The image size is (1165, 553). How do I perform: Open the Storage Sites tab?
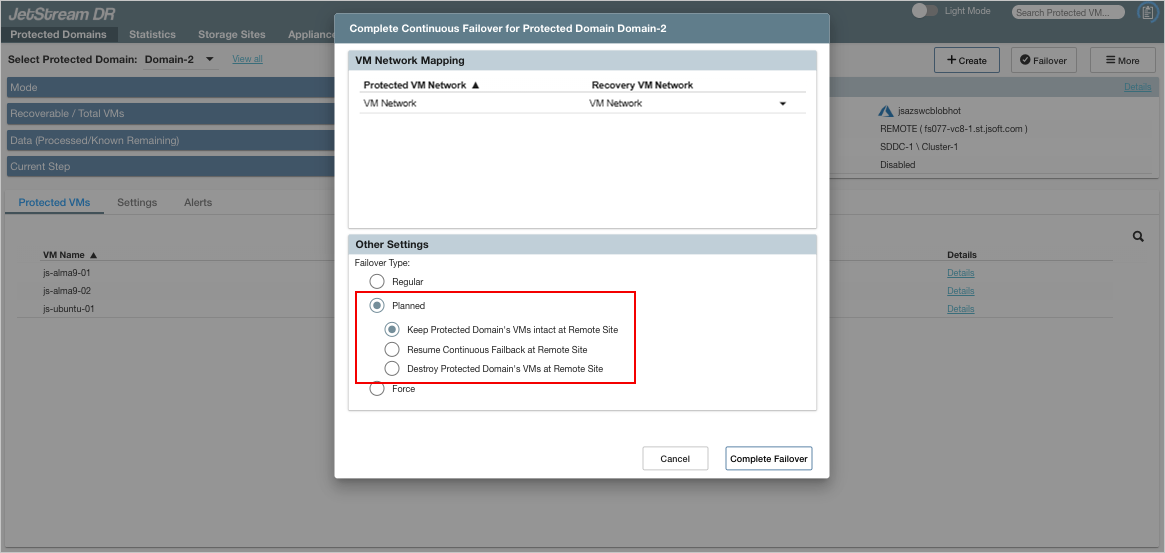click(231, 34)
